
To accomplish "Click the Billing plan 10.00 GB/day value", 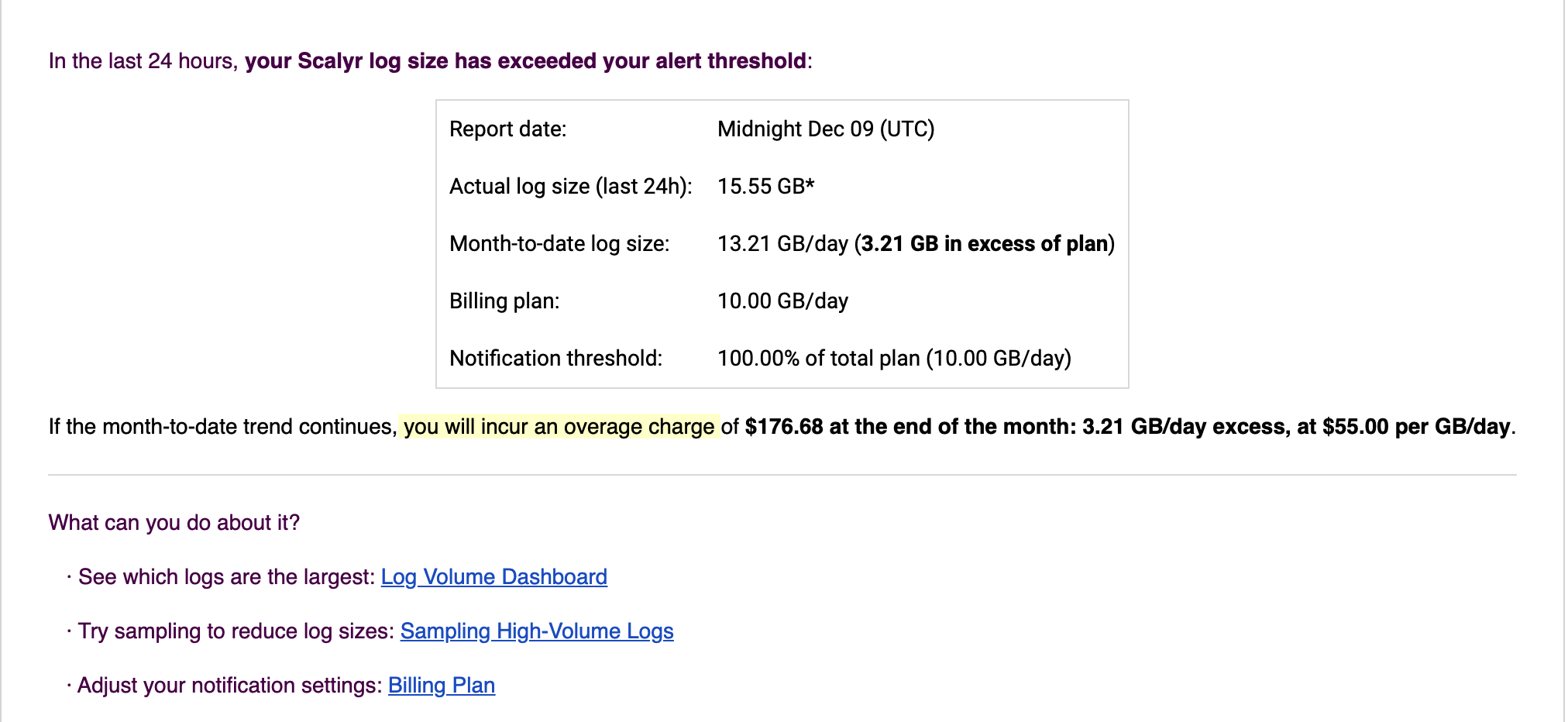I will [x=782, y=301].
